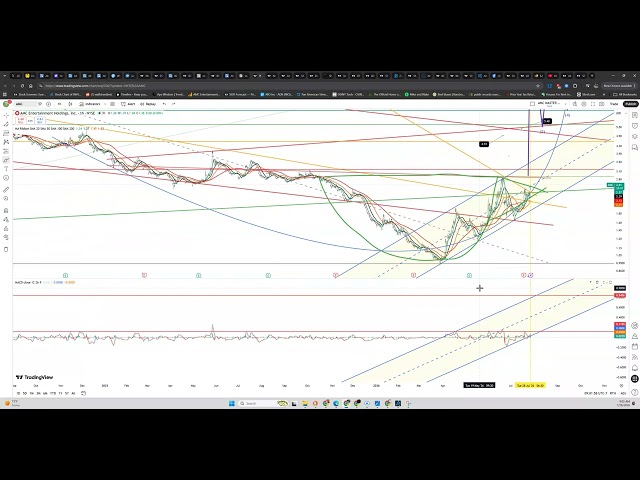Open the Windows Start menu
Image resolution: width=640 pixels, height=480 pixels.
pyautogui.click(x=232, y=403)
